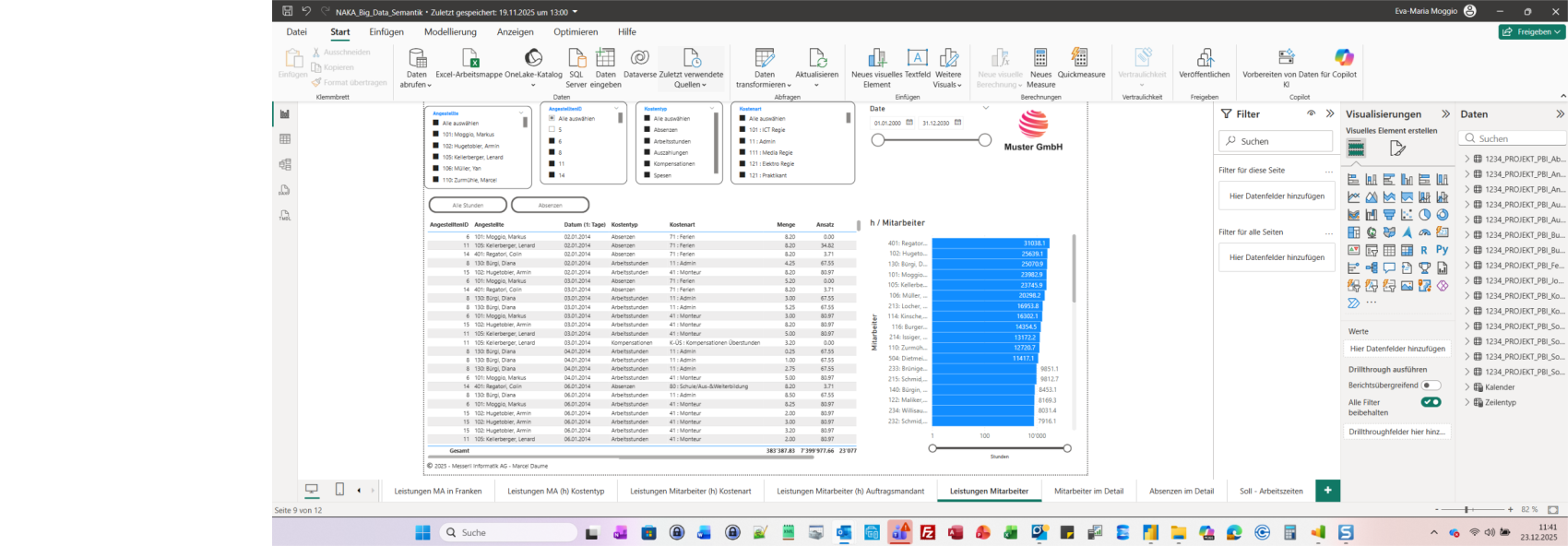This screenshot has height=546, width=1568.
Task: Click Suchen field in Filter pane
Action: (x=1276, y=141)
